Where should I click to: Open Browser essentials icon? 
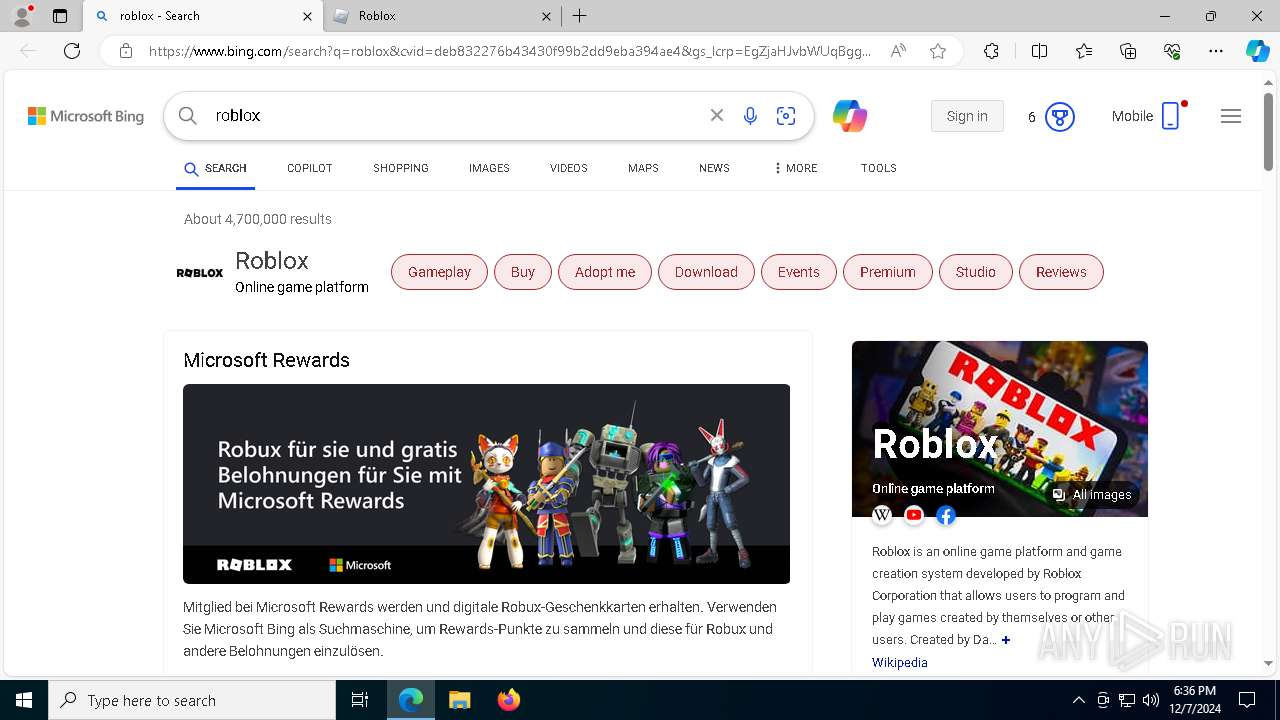click(1172, 51)
